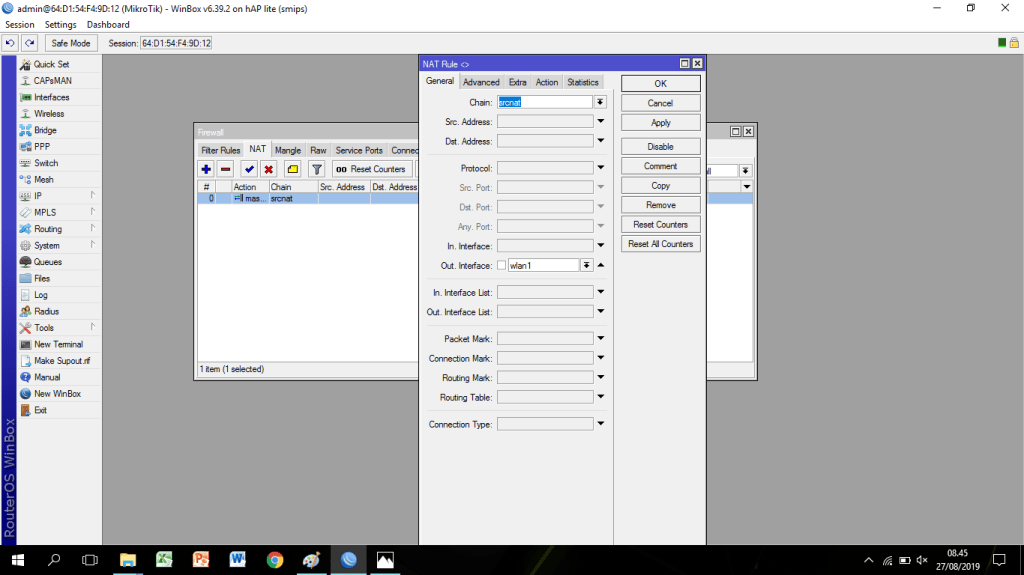Open Quick Set from the sidebar
The width and height of the screenshot is (1024, 575).
point(51,64)
